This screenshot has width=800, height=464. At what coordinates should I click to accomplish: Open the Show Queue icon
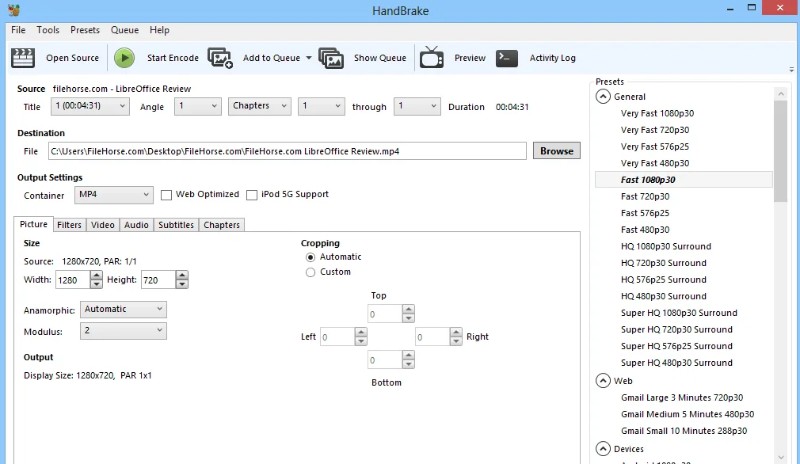(331, 58)
